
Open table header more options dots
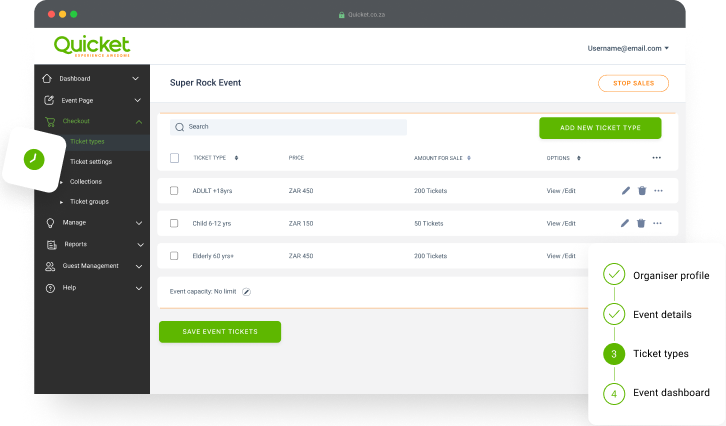pos(656,157)
